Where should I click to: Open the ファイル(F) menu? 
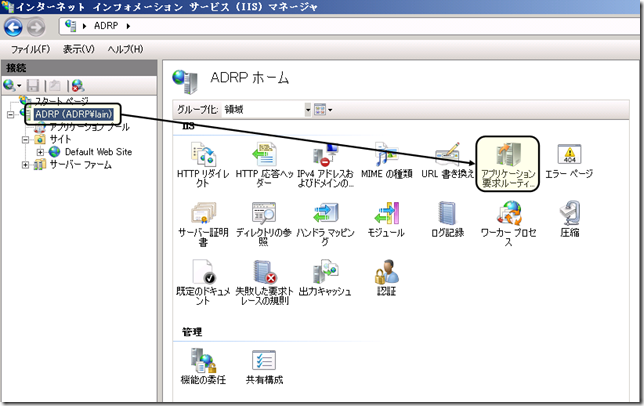pos(30,49)
